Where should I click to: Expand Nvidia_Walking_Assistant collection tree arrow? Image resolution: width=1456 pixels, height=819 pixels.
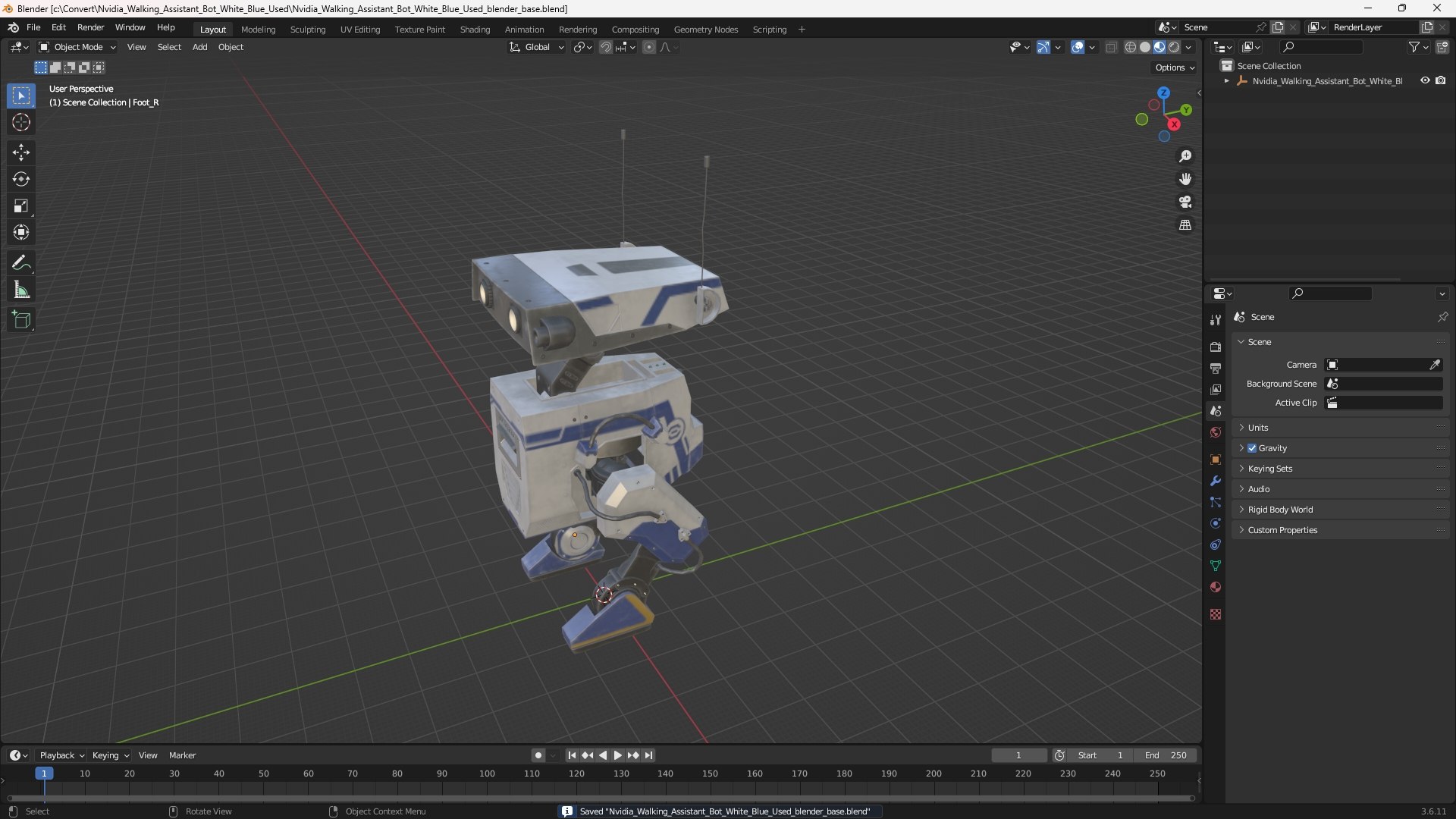1226,80
